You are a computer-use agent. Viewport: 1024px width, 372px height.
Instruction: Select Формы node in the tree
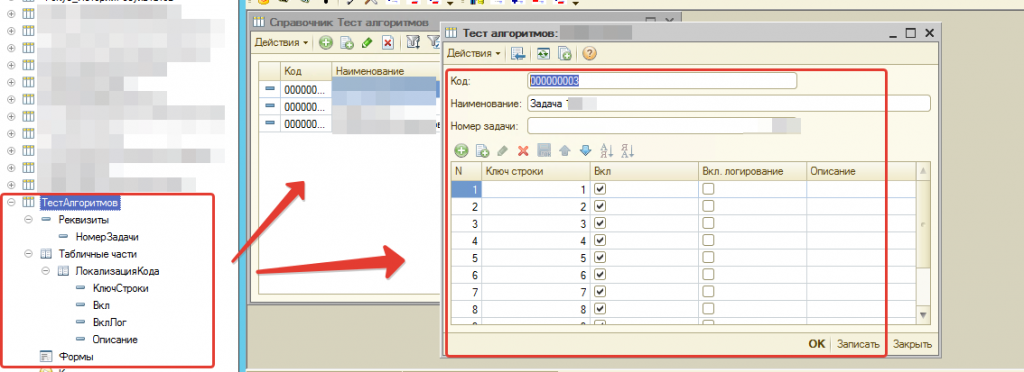coord(76,357)
